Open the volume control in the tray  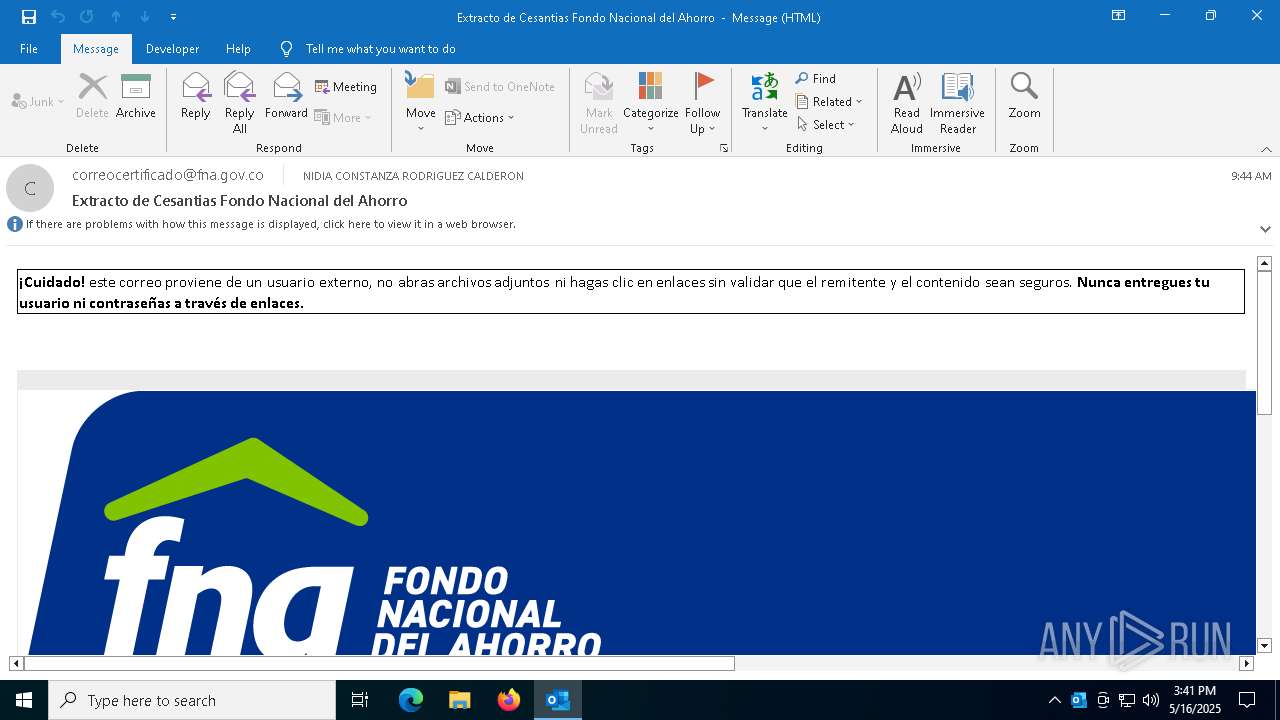(x=1151, y=700)
